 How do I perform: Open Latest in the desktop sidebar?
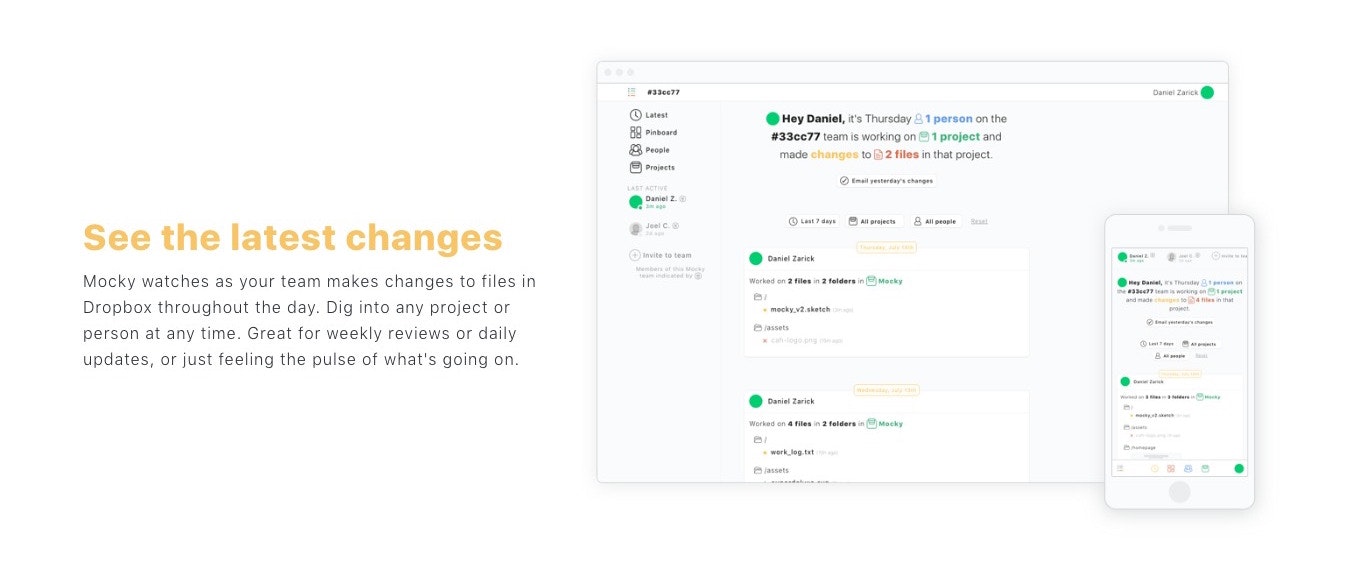point(649,115)
